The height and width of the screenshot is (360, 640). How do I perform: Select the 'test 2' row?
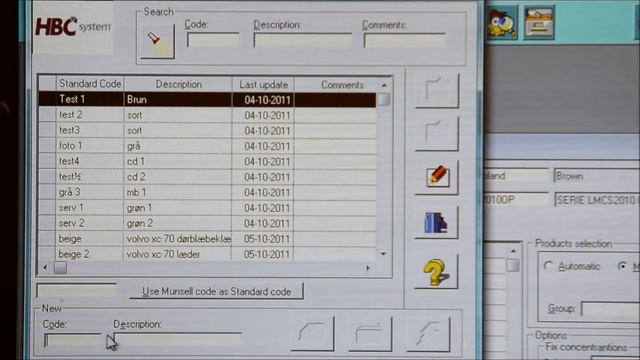pos(207,115)
